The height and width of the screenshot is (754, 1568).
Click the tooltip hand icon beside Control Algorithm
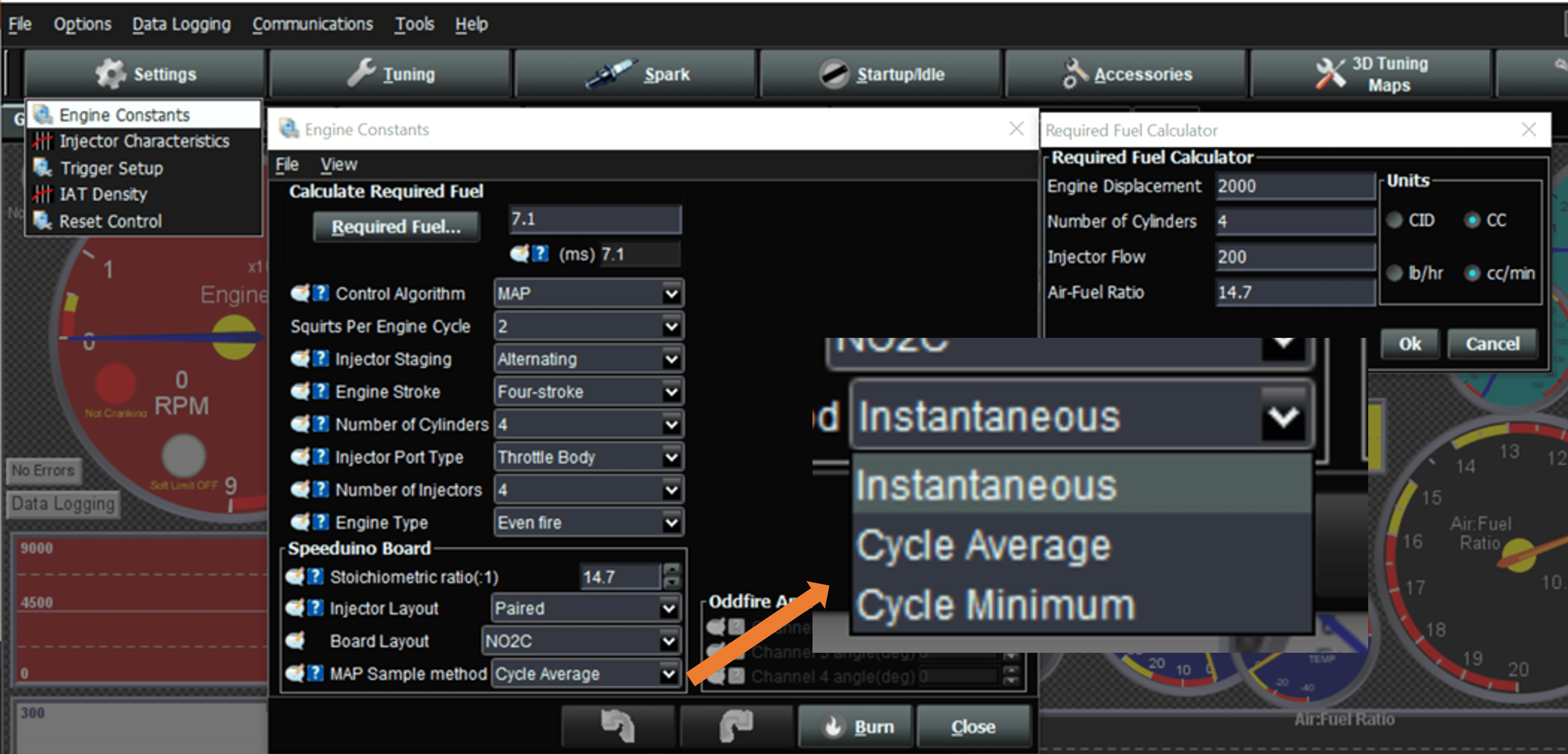[300, 294]
